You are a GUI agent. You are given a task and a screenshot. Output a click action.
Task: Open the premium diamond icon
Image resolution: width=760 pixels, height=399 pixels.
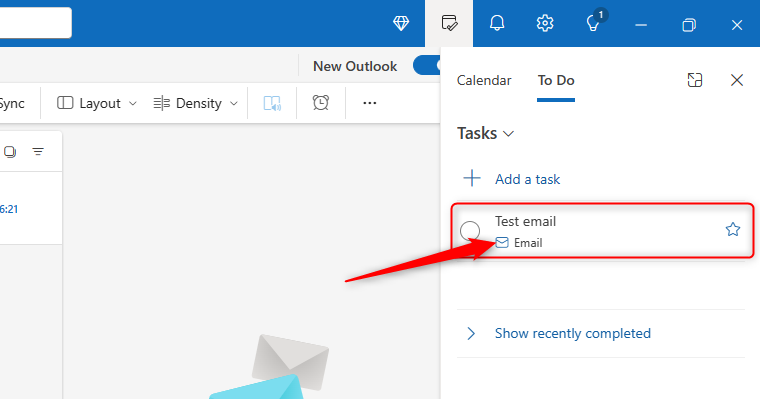pyautogui.click(x=401, y=23)
